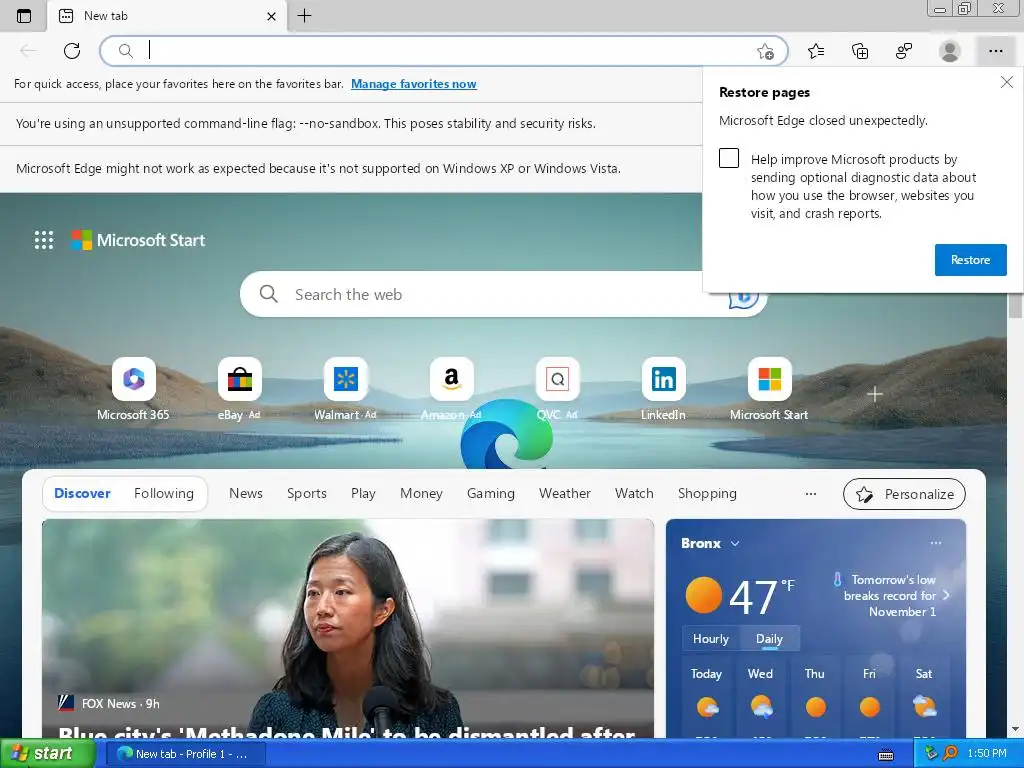Click New tab - Profile 1 taskbar button

click(x=185, y=754)
